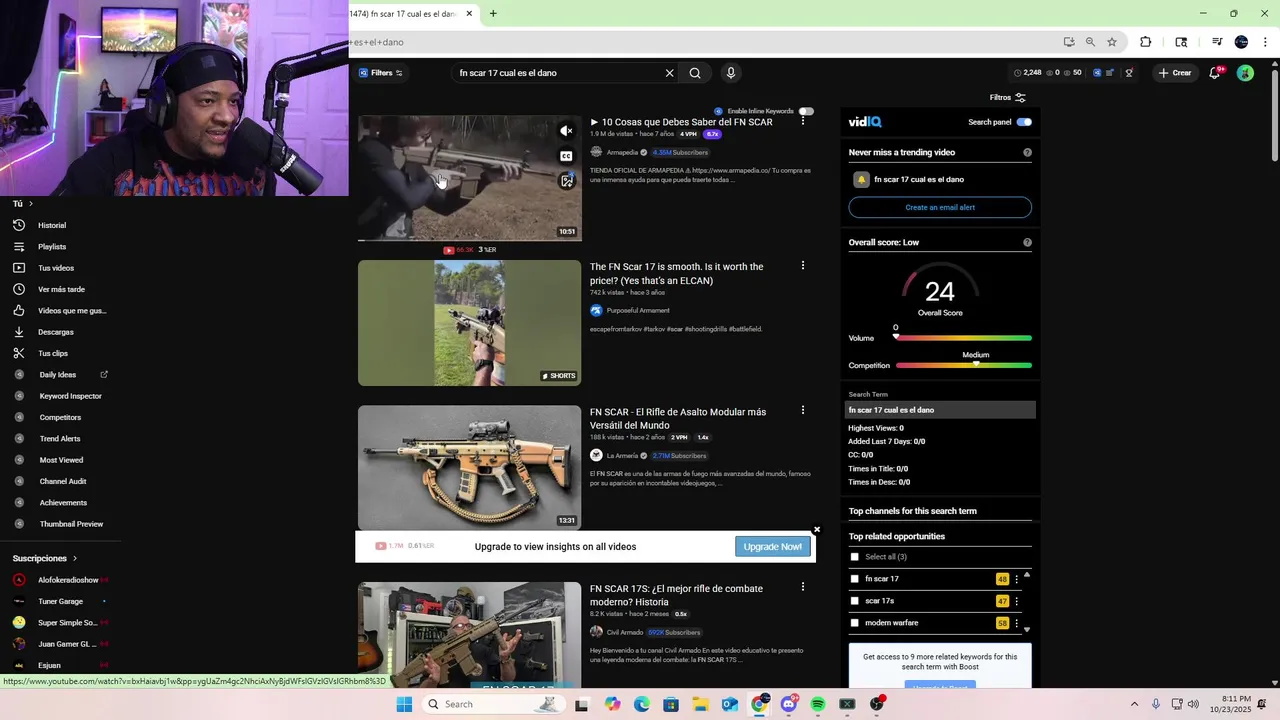Screen dimensions: 1280x720
Task: Bookmark this page with star icon
Action: tap(1112, 42)
